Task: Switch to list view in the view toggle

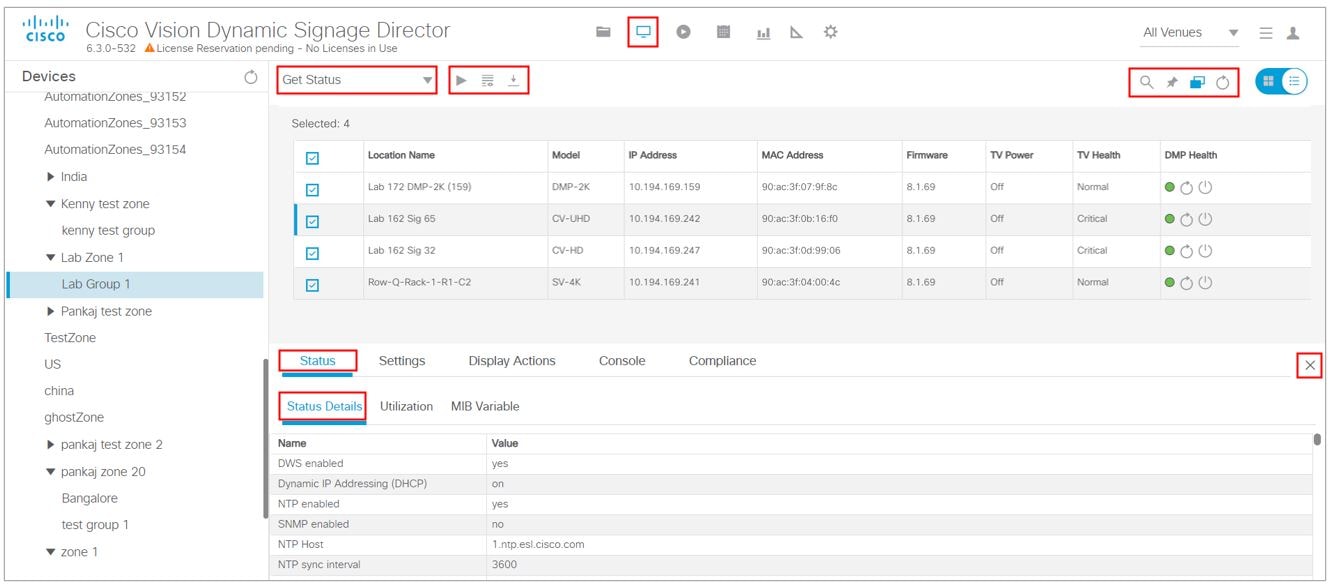Action: 1294,82
